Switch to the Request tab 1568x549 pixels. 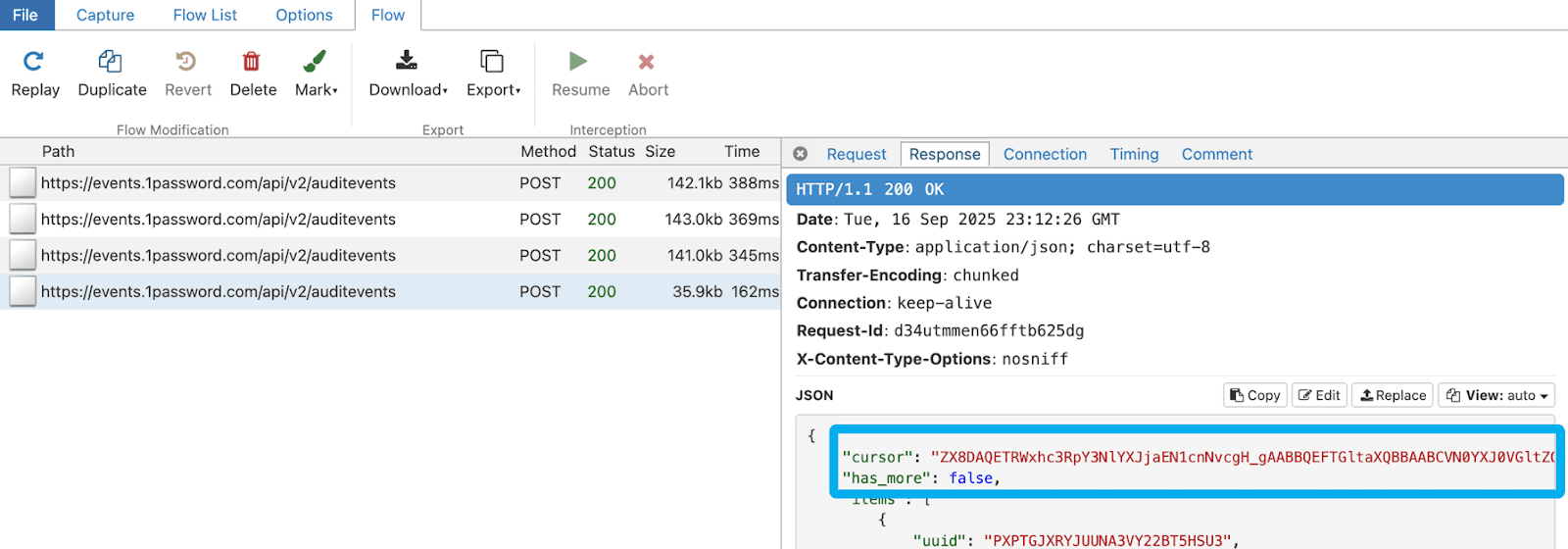point(856,154)
